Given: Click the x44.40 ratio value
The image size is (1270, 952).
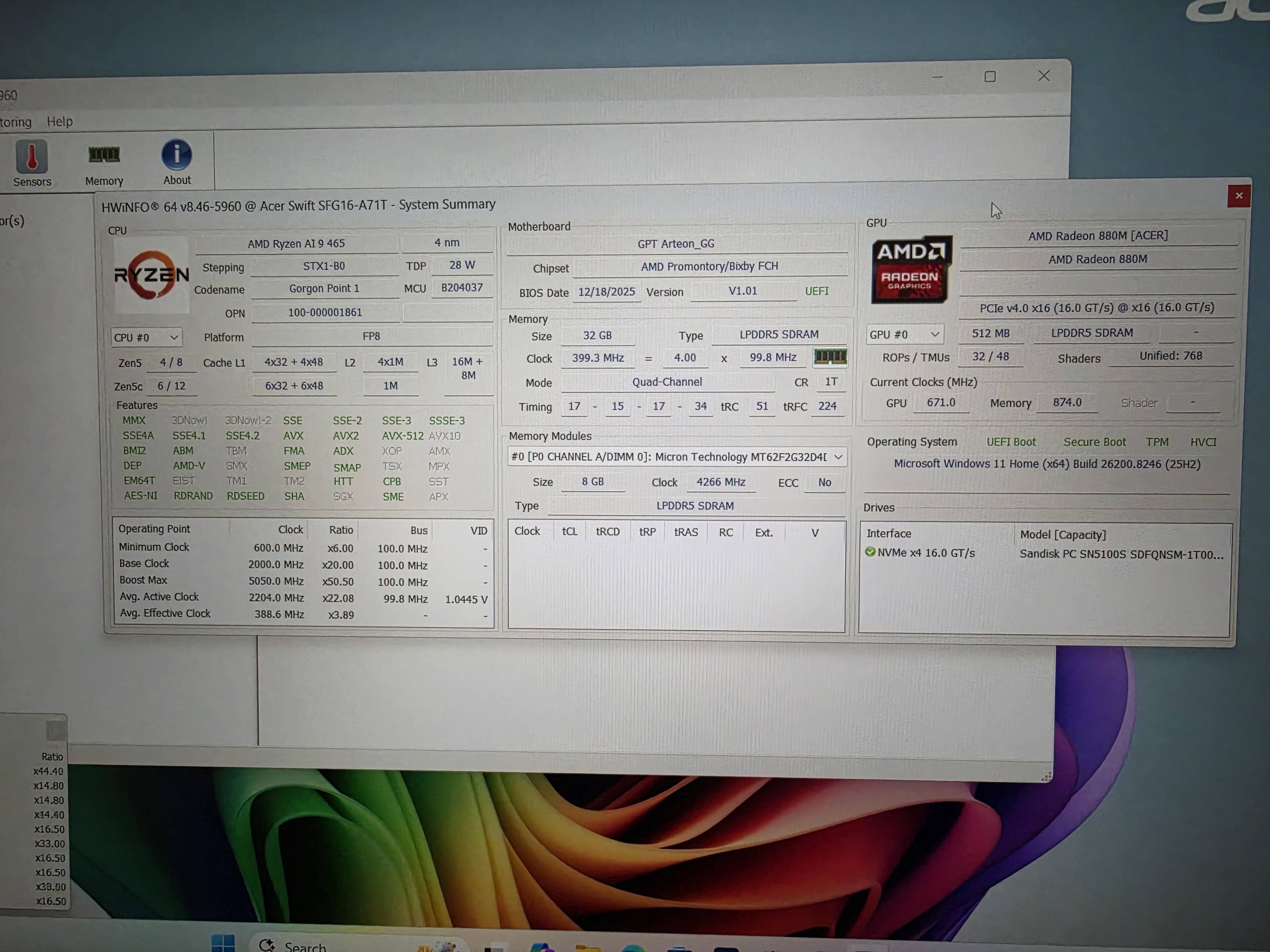Looking at the screenshot, I should click(x=48, y=771).
